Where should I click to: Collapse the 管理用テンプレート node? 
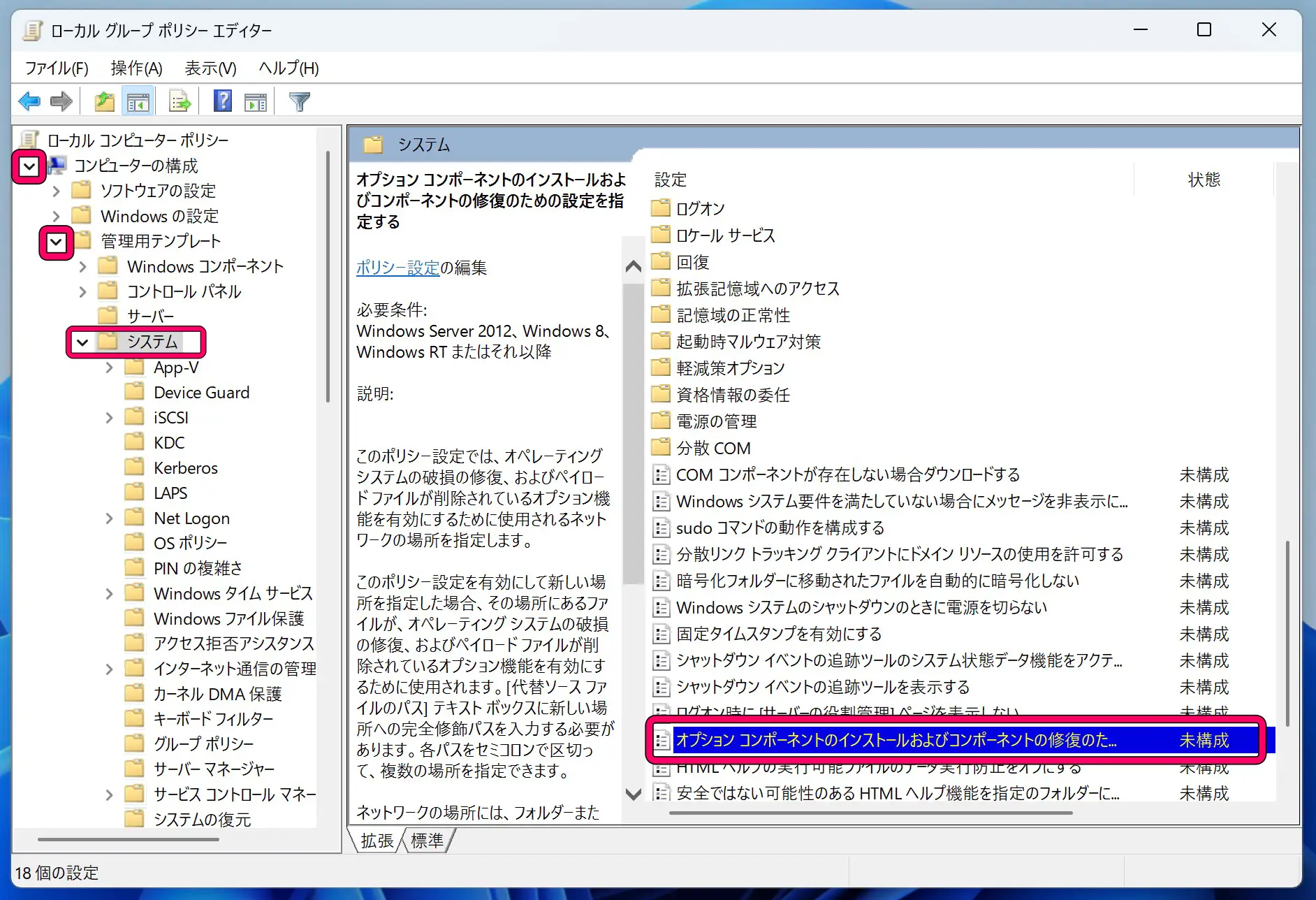[x=57, y=242]
